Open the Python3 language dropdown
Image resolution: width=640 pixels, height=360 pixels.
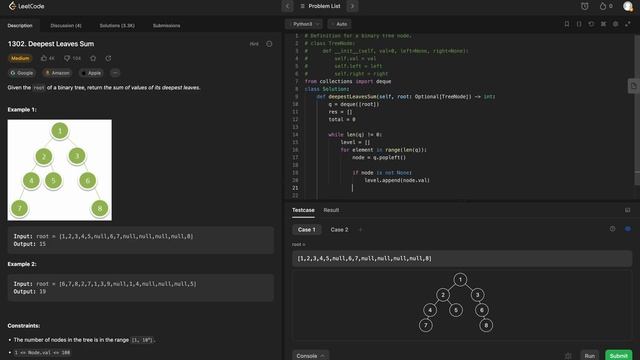click(x=304, y=24)
